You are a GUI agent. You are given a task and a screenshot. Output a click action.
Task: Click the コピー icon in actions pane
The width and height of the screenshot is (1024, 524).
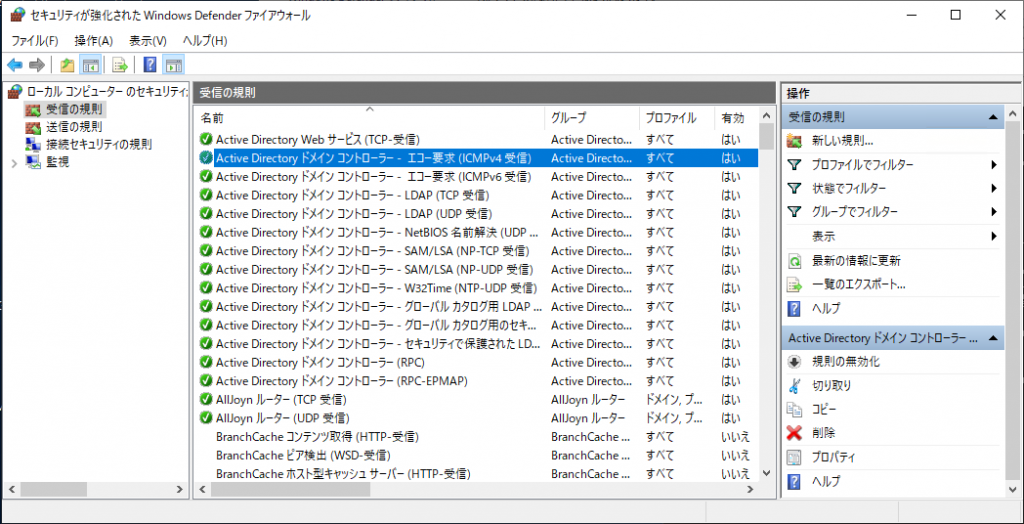click(x=794, y=410)
